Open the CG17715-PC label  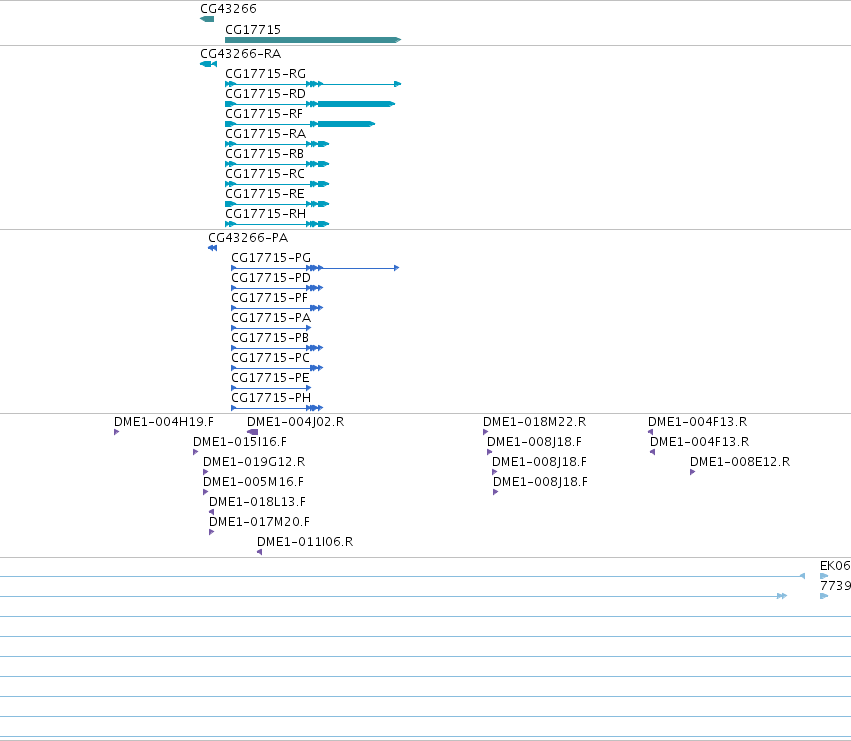(270, 358)
